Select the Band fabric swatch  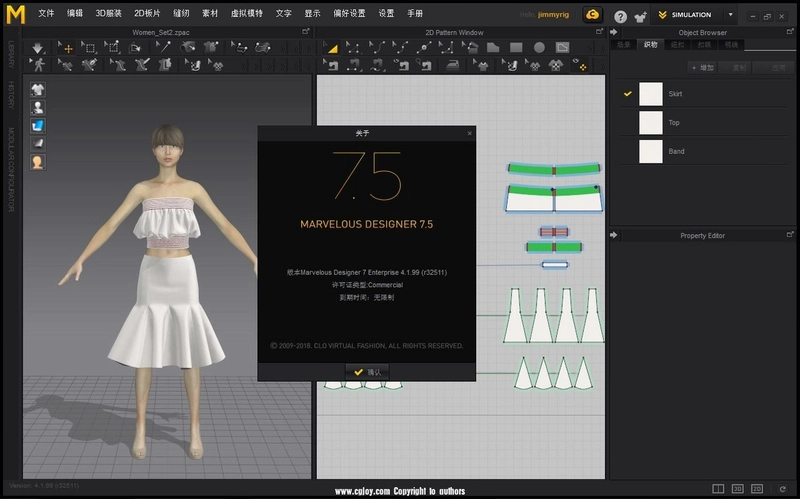[651, 152]
